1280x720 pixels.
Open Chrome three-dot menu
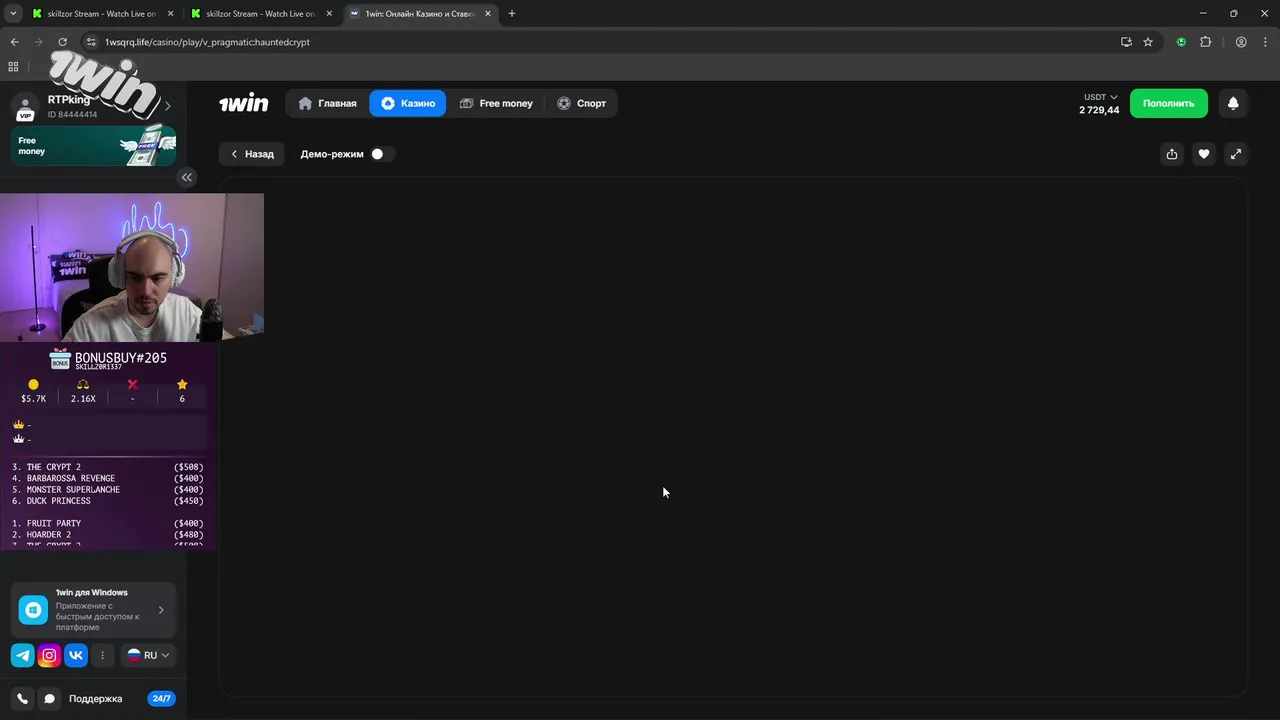pos(1264,42)
